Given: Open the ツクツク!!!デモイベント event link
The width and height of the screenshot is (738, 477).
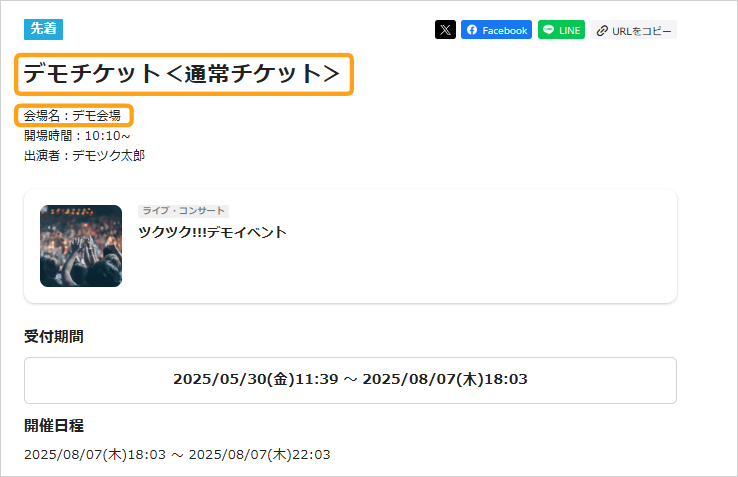Looking at the screenshot, I should coord(212,232).
